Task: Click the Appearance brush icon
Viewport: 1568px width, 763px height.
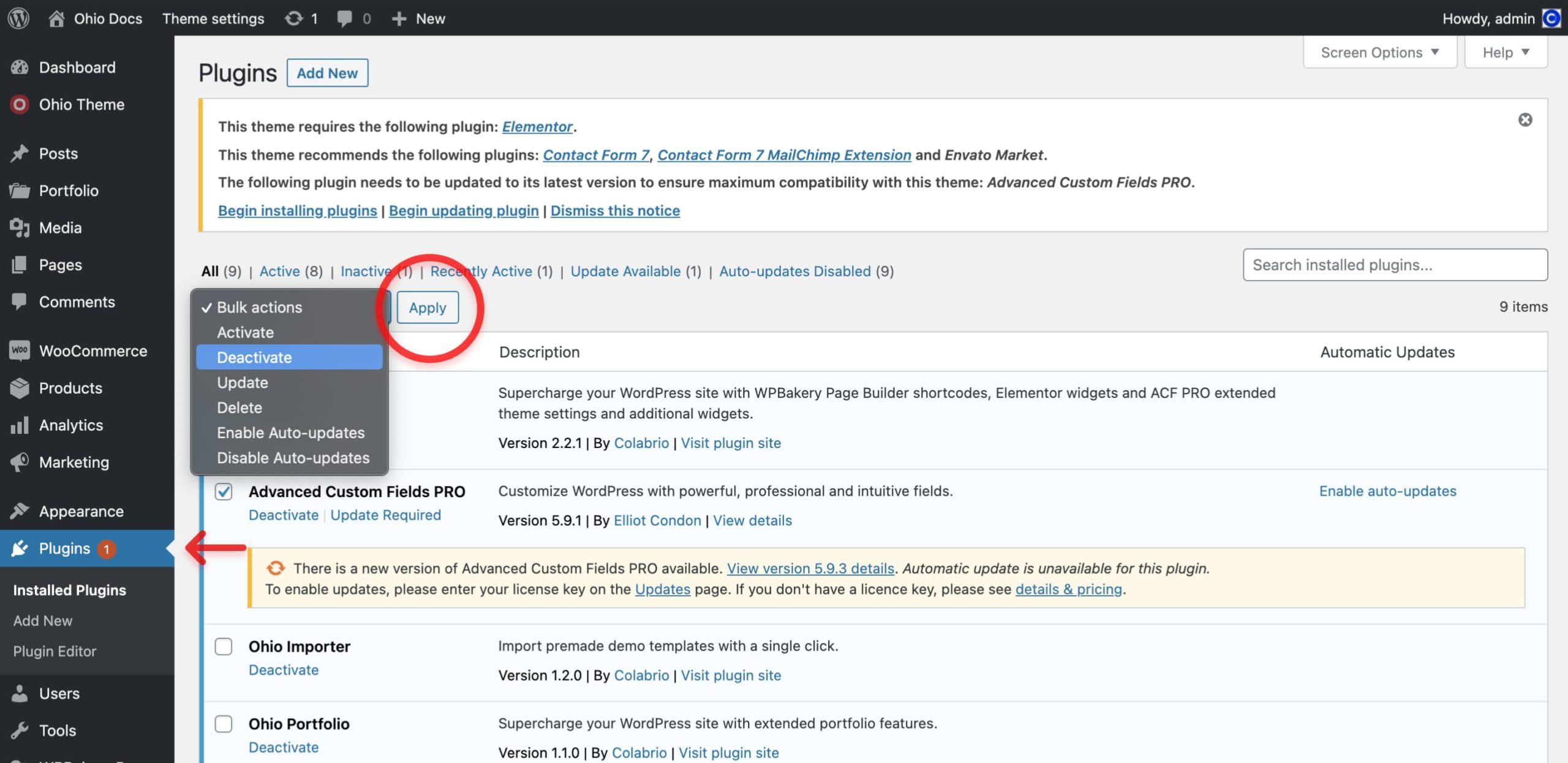Action: tap(20, 511)
